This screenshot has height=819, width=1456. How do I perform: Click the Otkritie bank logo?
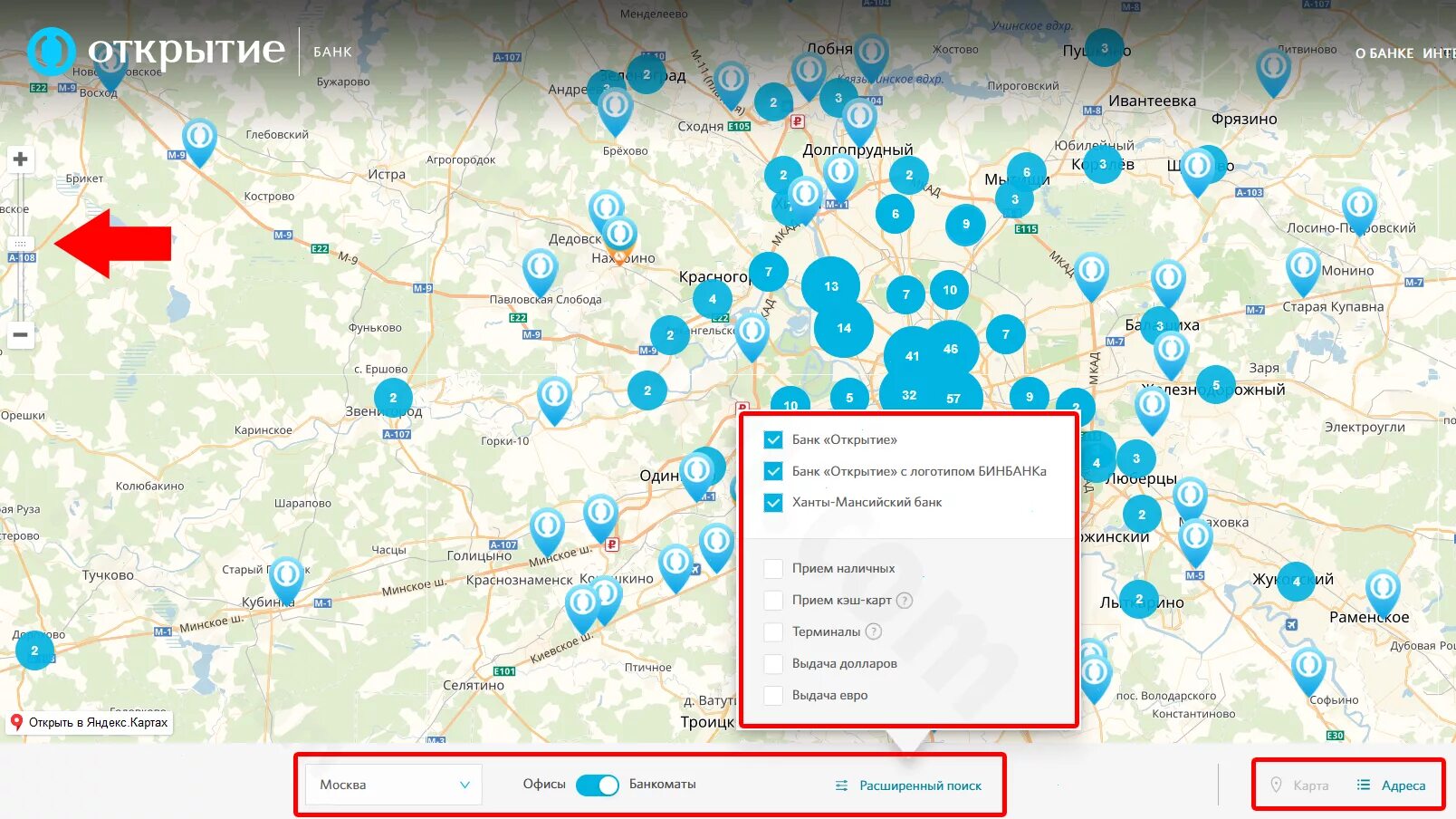pos(156,51)
